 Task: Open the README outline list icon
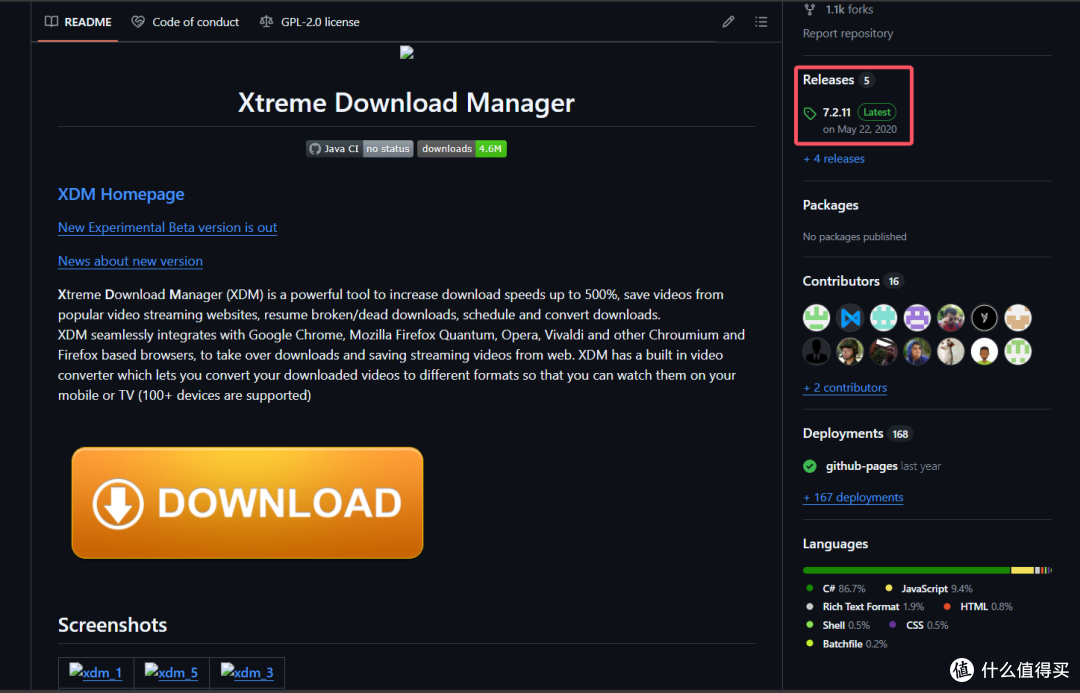(761, 22)
